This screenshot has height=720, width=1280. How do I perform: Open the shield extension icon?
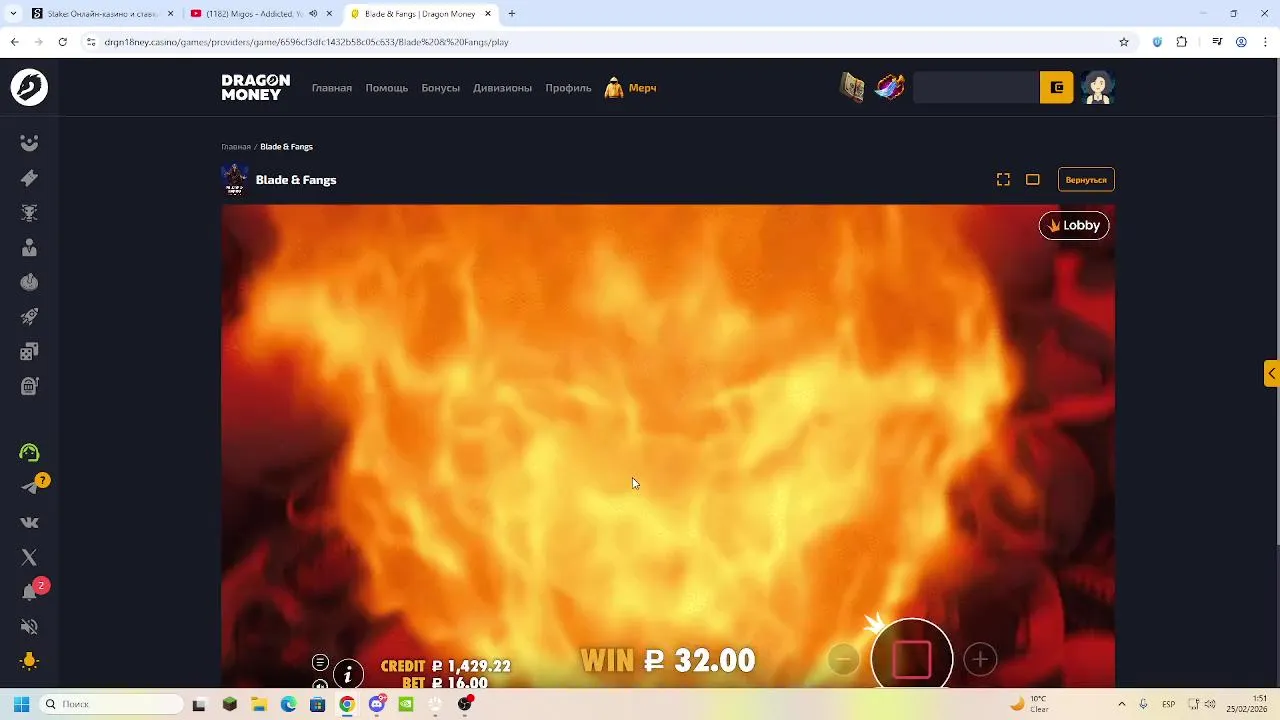1157,42
